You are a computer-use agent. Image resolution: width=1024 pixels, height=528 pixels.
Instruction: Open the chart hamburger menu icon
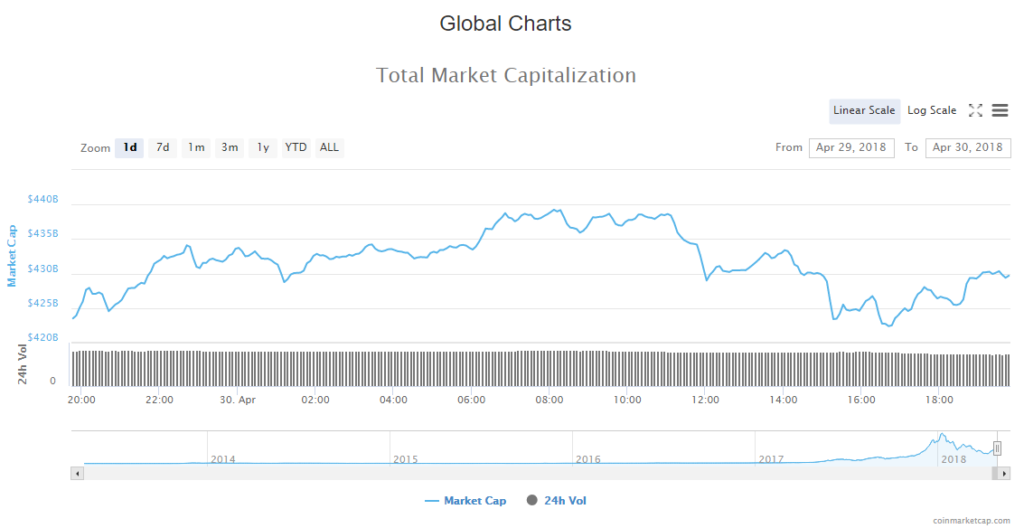pyautogui.click(x=1000, y=110)
